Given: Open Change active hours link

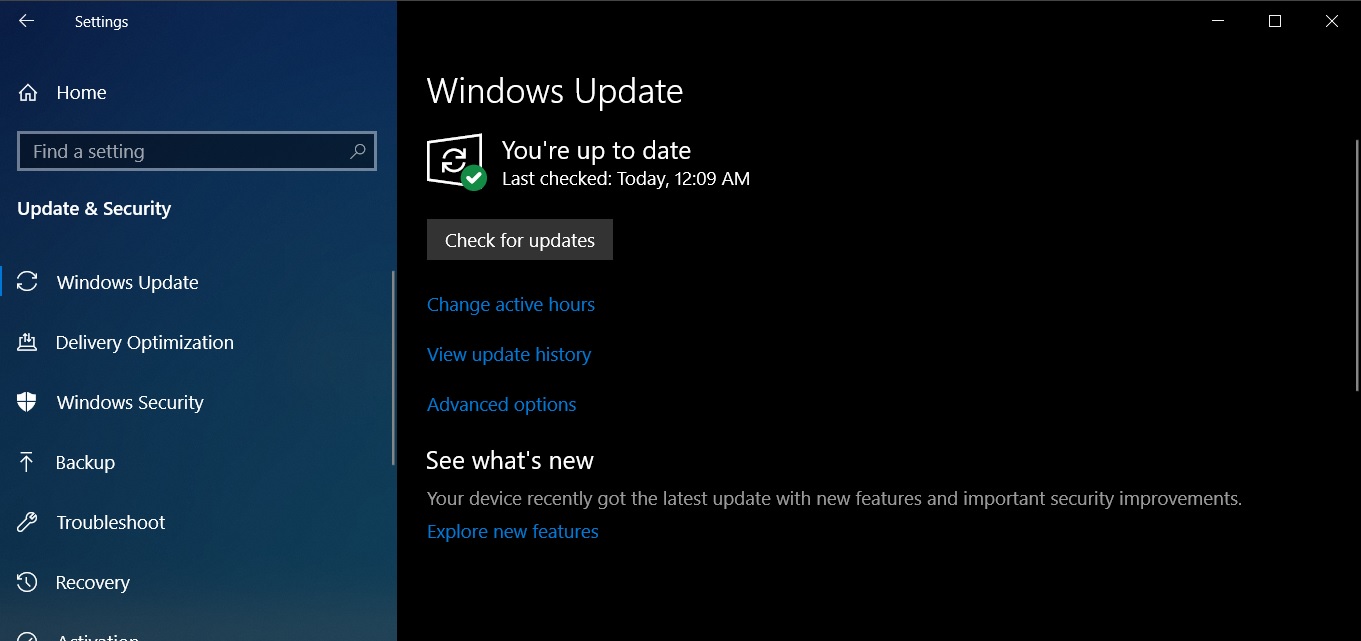Looking at the screenshot, I should [511, 305].
